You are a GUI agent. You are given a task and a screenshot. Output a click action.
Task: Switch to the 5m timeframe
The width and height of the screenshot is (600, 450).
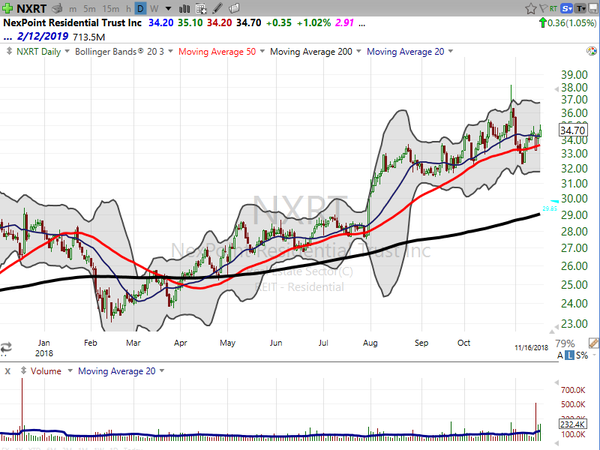click(x=89, y=8)
